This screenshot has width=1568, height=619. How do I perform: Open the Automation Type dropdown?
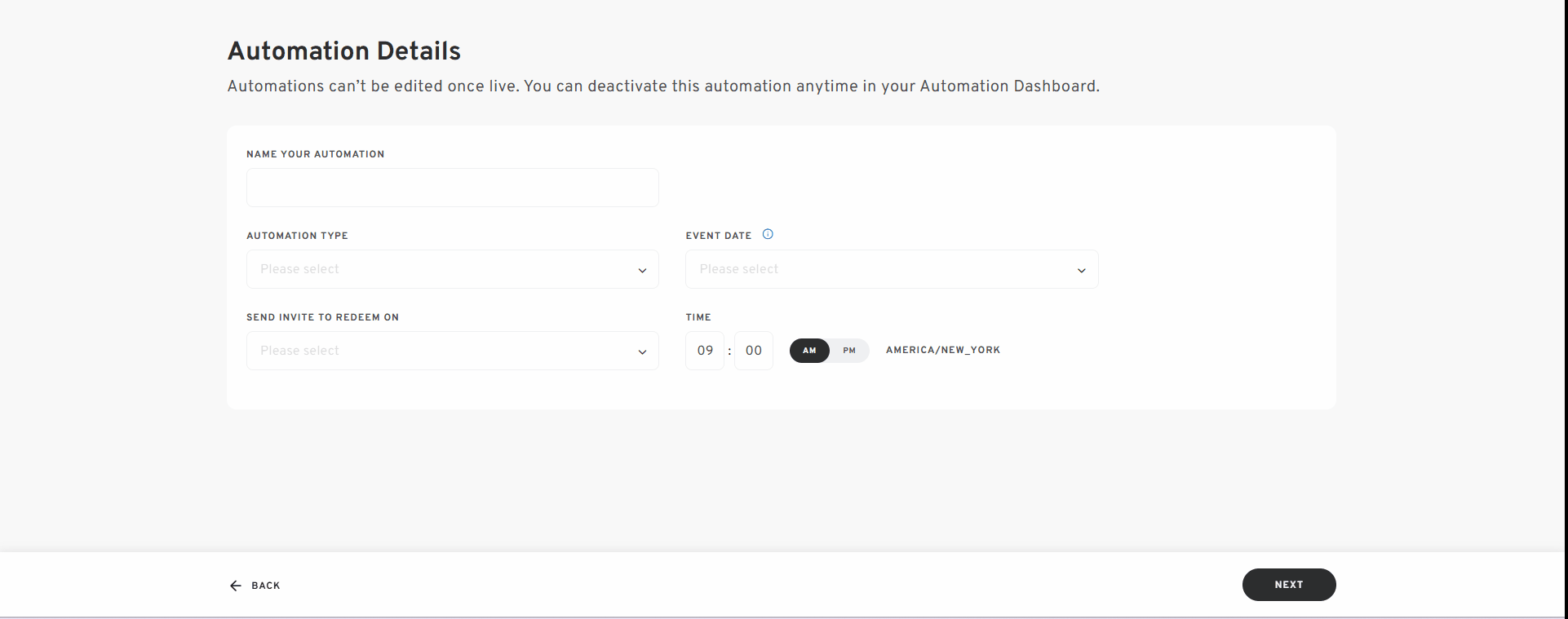[x=452, y=269]
